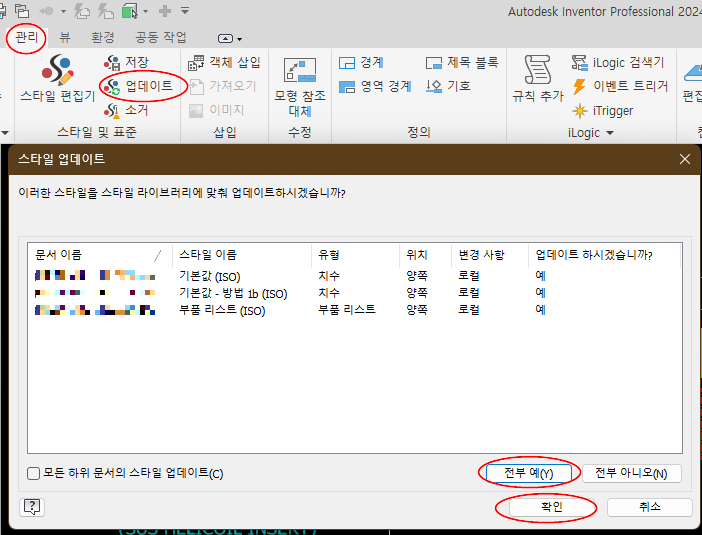
Task: Sort by the 문서 이름 column header
Action: [x=100, y=255]
